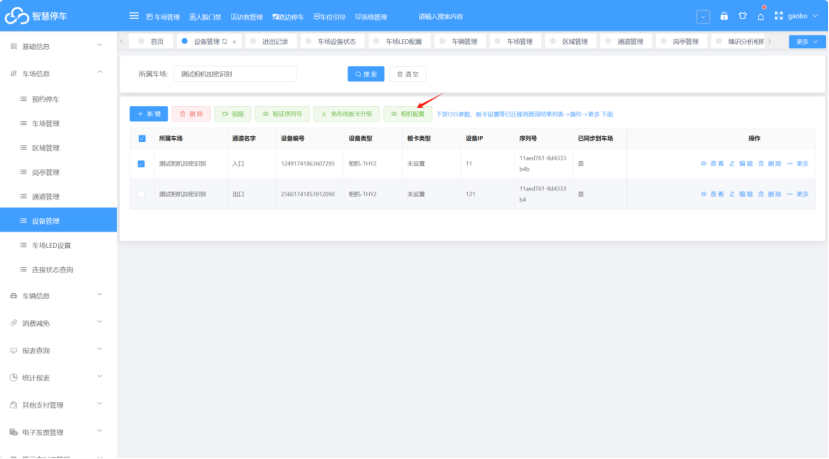The height and width of the screenshot is (459, 829).
Task: Click the 所属车场 input field
Action: 235,74
